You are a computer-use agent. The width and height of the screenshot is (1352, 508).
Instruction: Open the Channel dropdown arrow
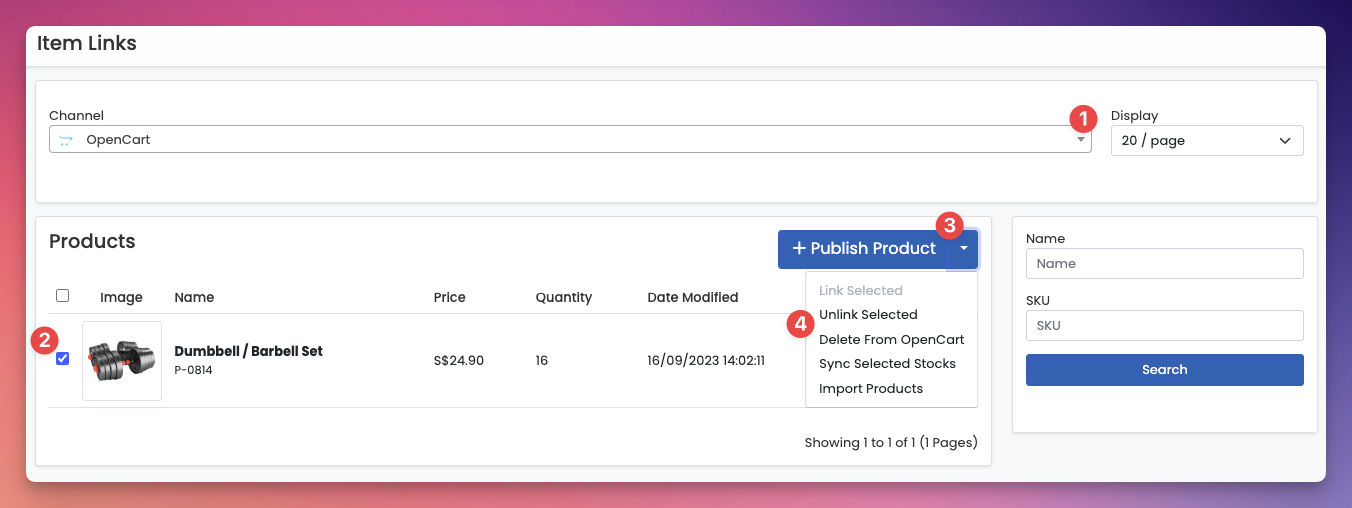click(1080, 140)
